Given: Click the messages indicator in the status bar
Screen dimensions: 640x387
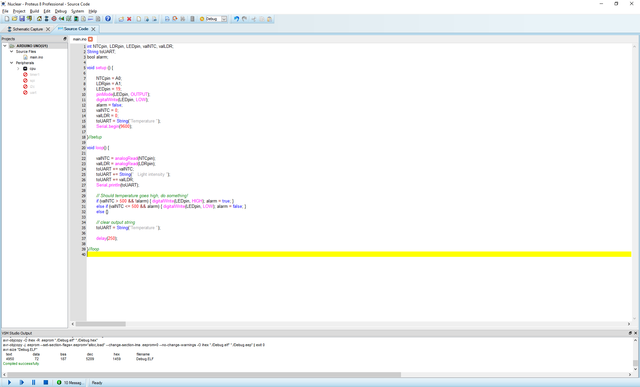Looking at the screenshot, I should [x=70, y=383].
